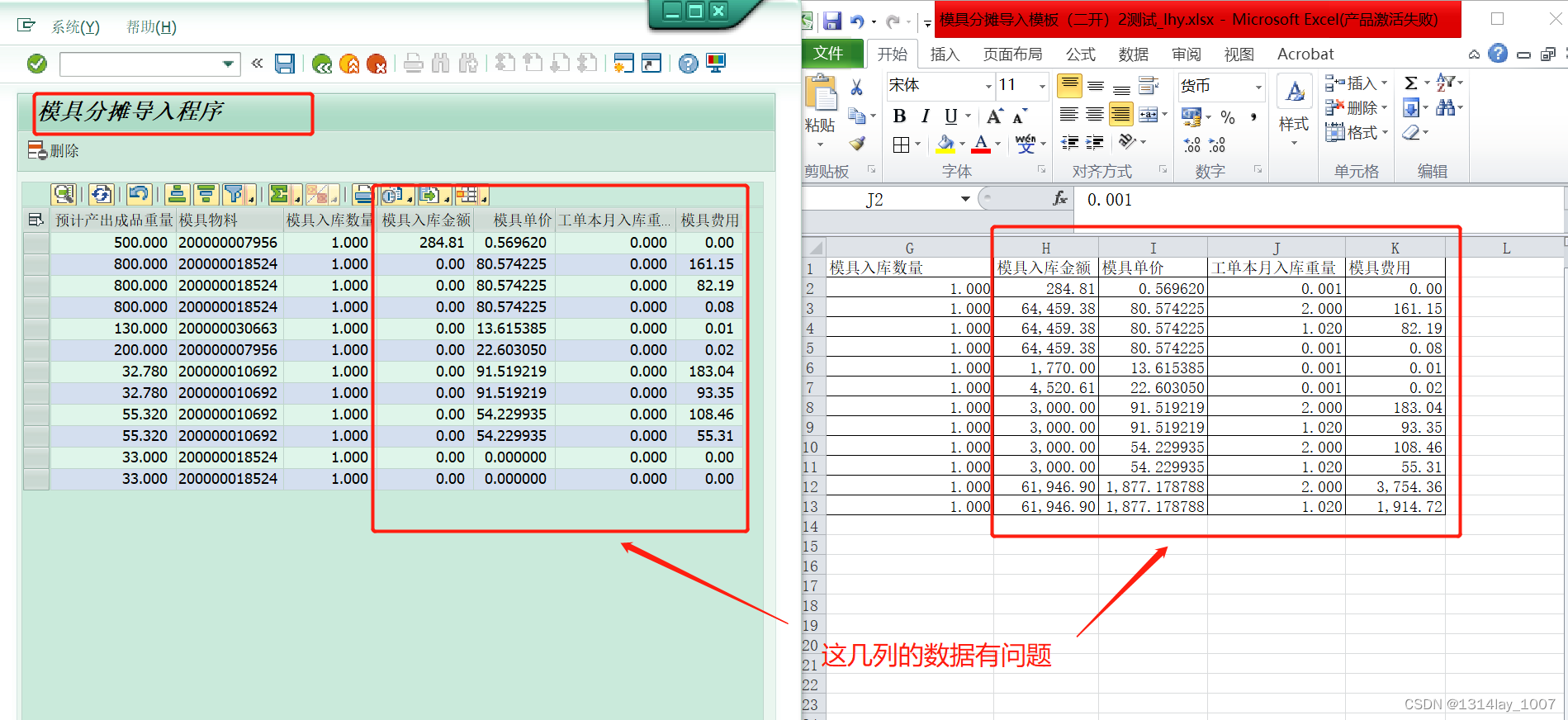Click the red Cancel button in SAP

click(x=377, y=64)
